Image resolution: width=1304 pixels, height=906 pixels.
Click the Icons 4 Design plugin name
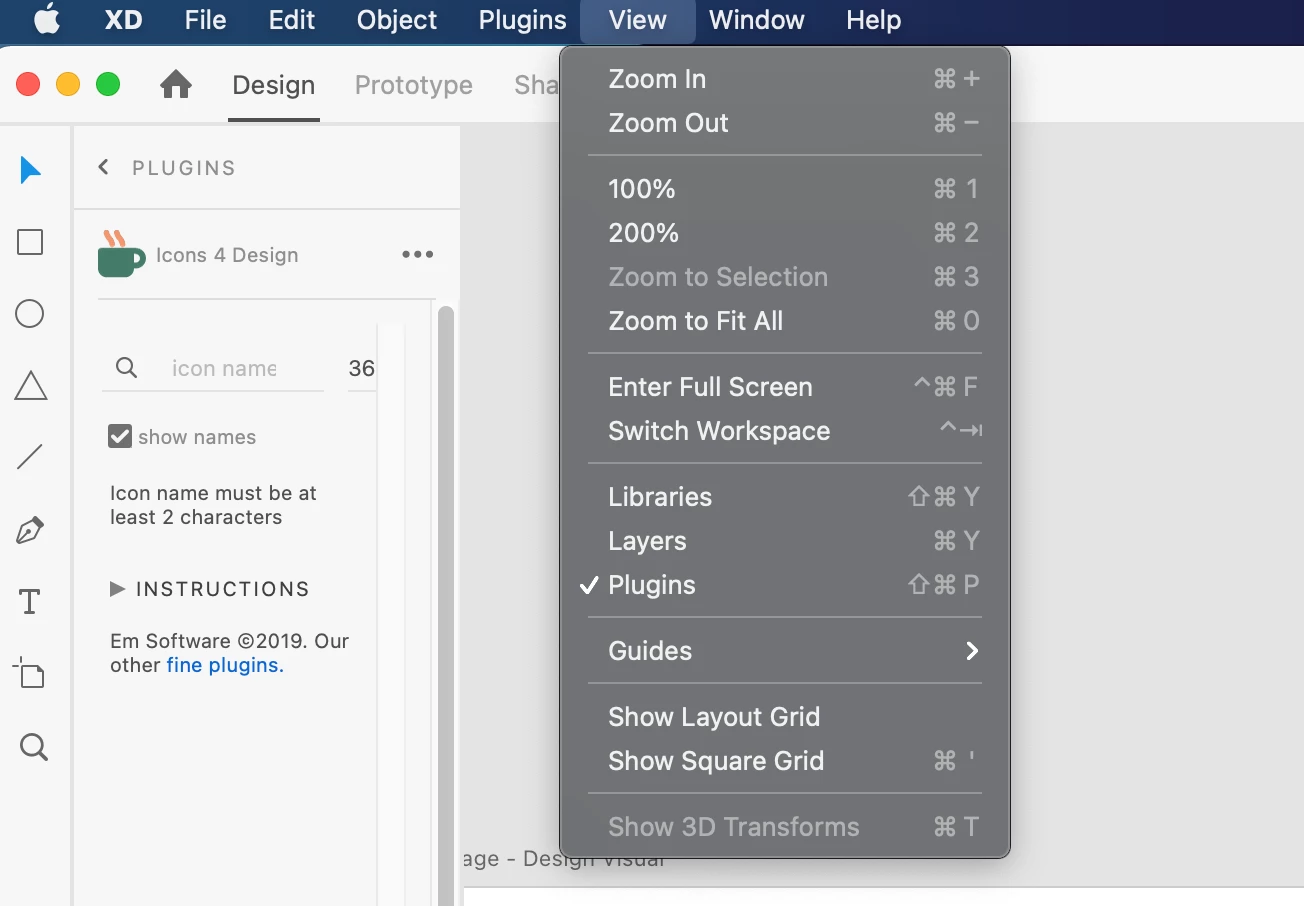coord(227,255)
